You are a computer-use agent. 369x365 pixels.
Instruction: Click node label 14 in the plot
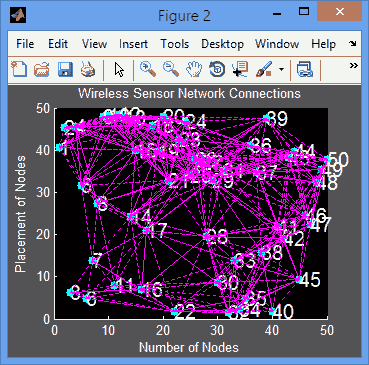pyautogui.click(x=141, y=218)
